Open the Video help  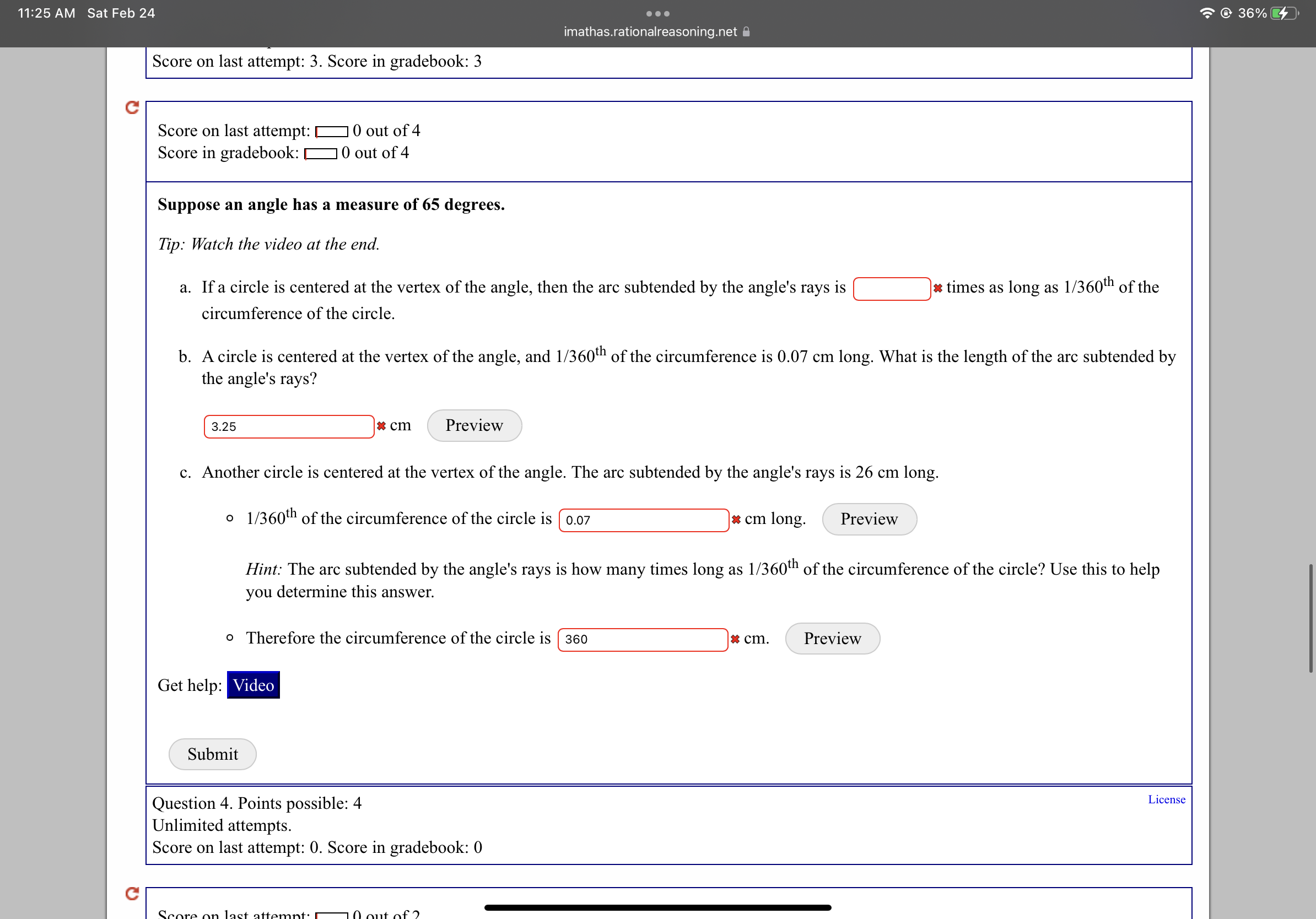coord(253,685)
